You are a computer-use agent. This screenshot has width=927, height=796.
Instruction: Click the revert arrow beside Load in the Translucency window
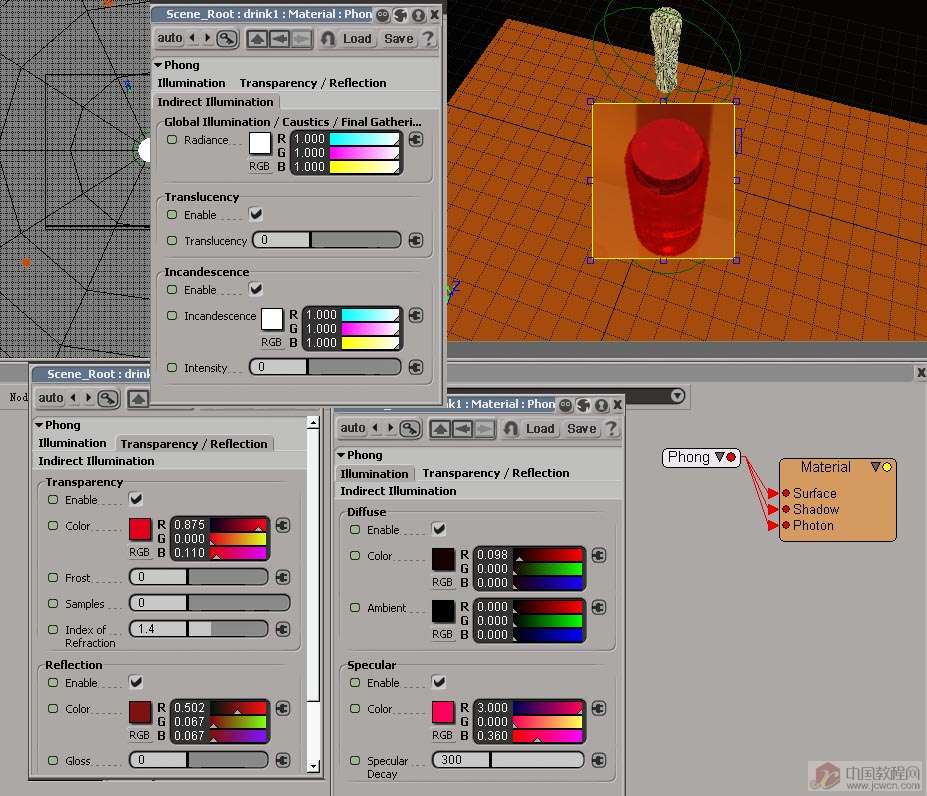[x=328, y=39]
